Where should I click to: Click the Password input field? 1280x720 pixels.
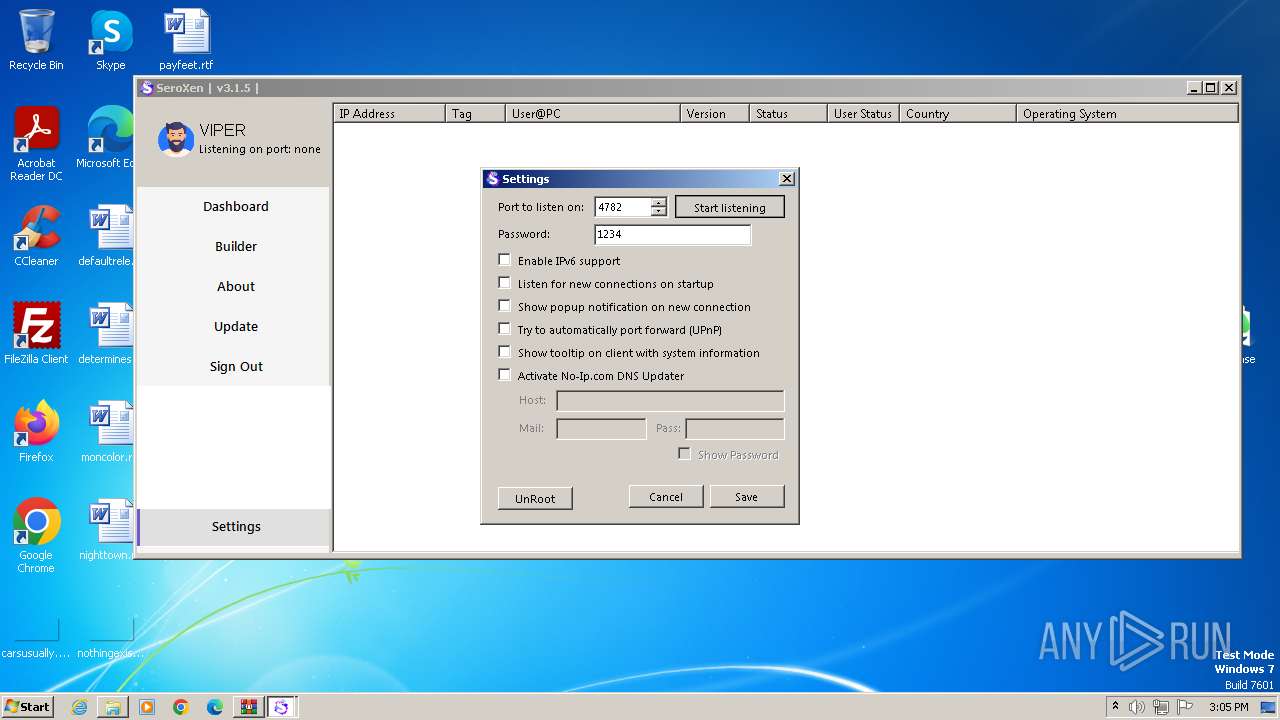coord(672,234)
